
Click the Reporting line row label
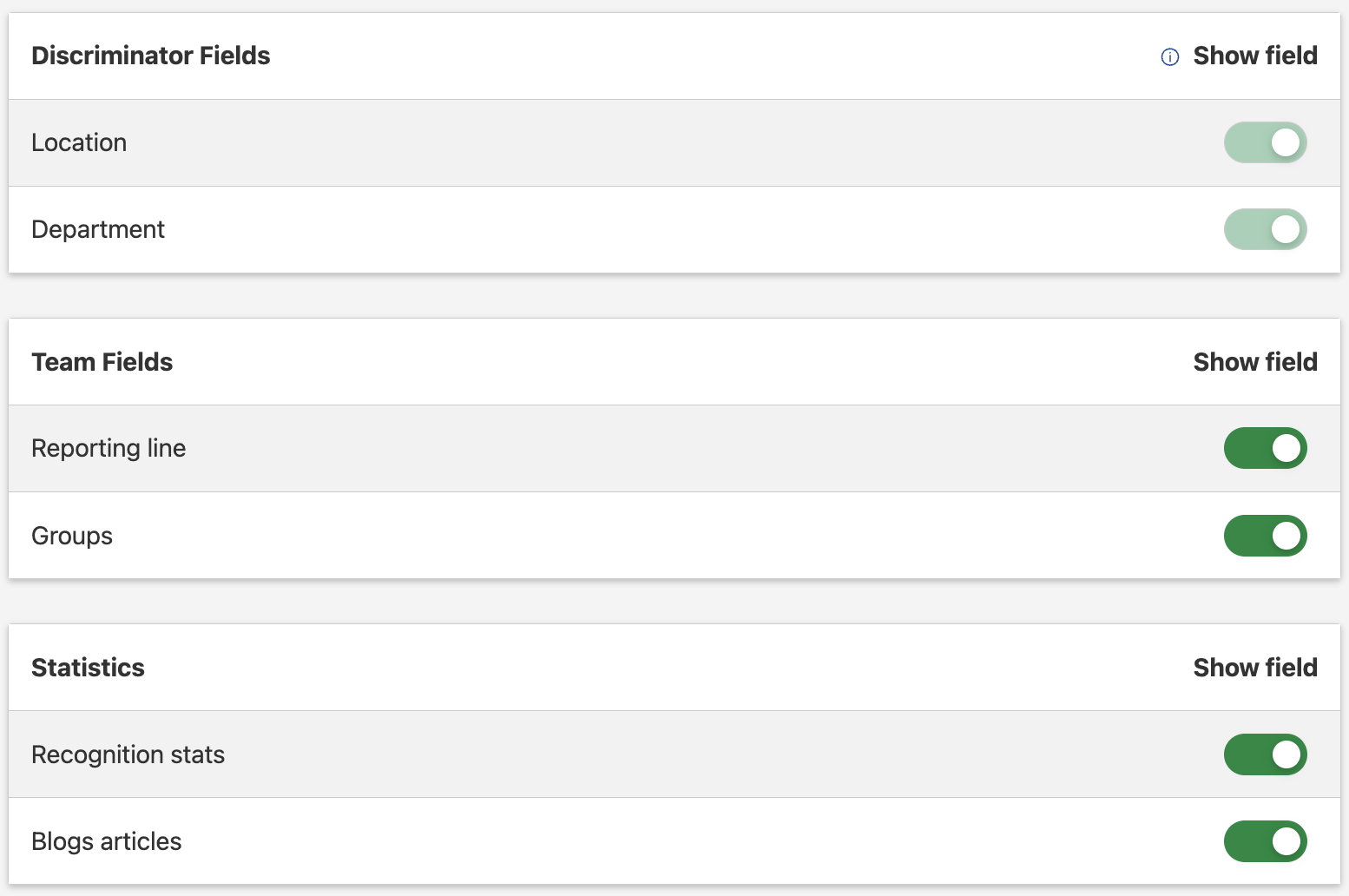[109, 448]
